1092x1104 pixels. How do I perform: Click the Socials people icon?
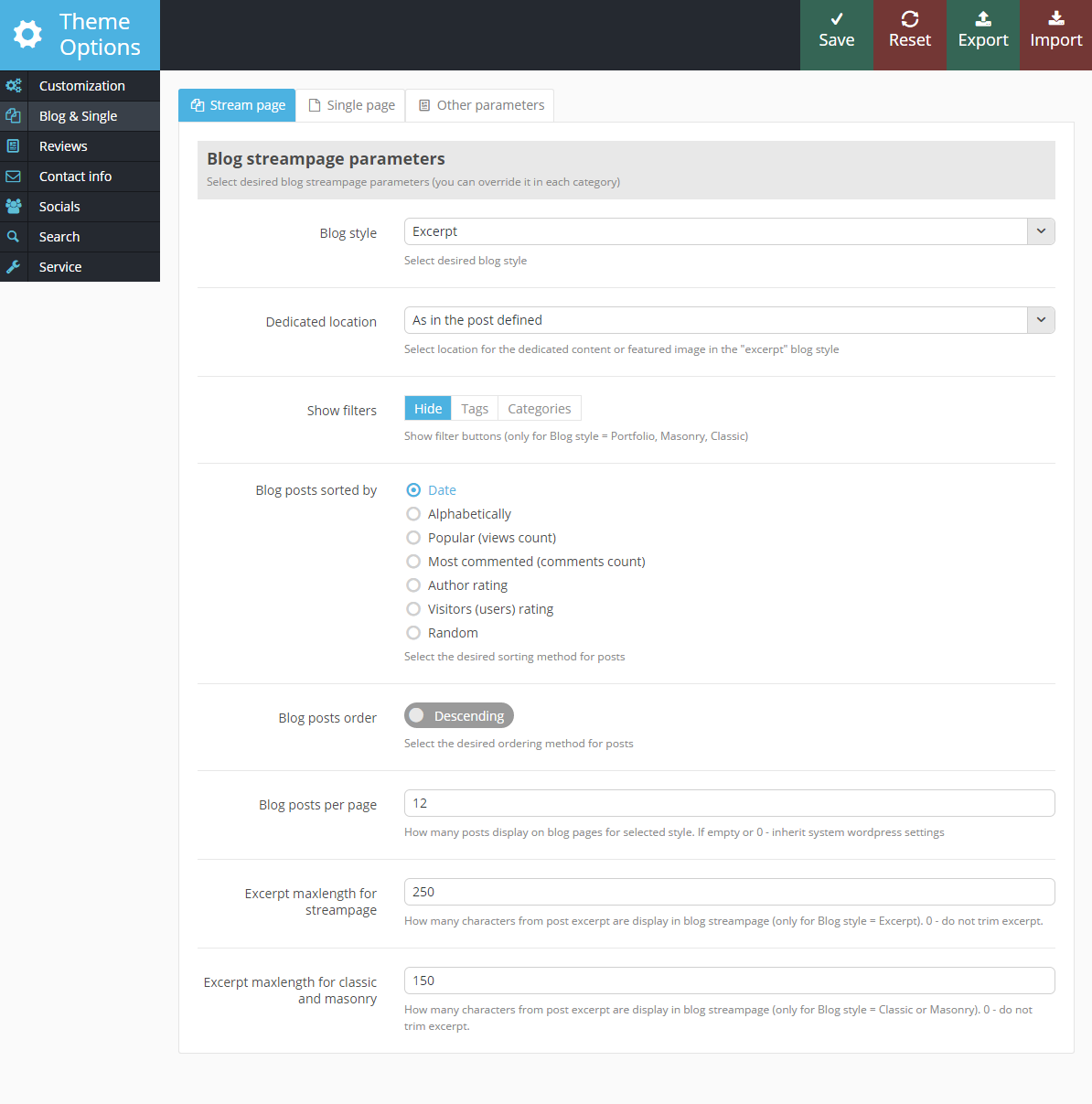tap(14, 207)
